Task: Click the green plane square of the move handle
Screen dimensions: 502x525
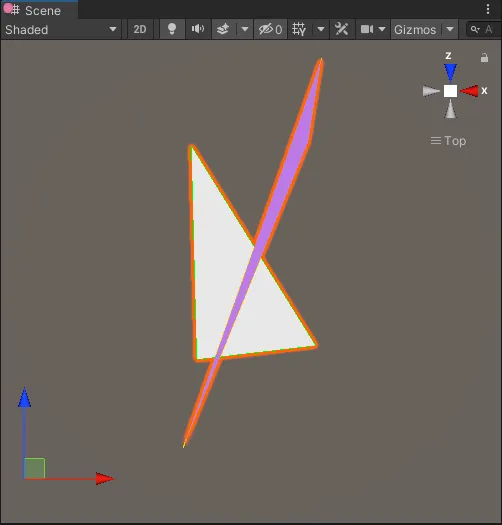Action: pyautogui.click(x=35, y=468)
